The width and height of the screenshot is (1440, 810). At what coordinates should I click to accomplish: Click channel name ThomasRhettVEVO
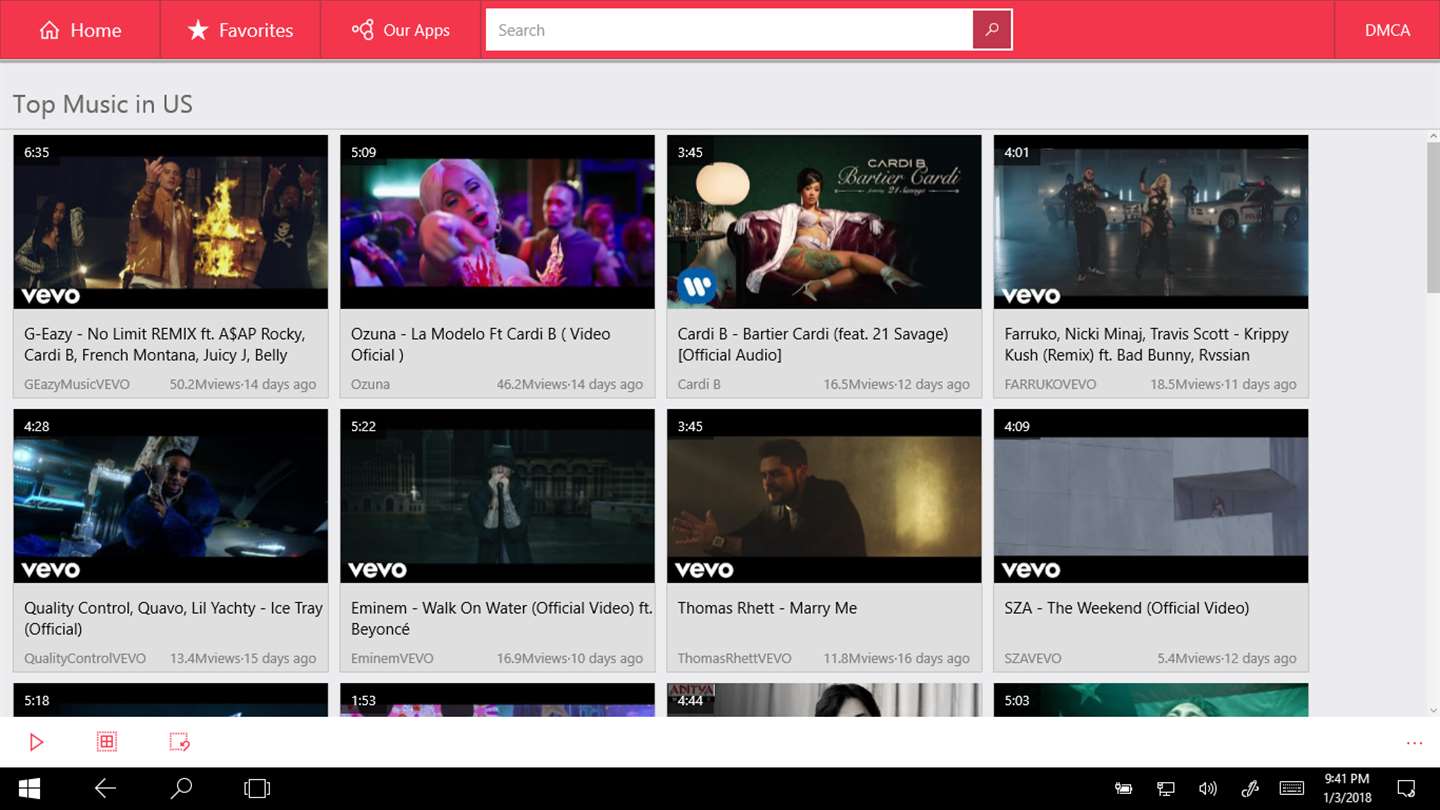(x=734, y=658)
